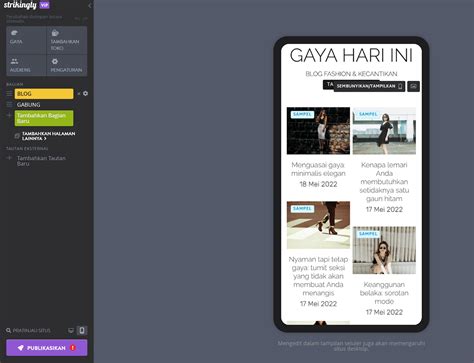Click Pratinjau Situs preview
474x363 pixels.
click(28, 331)
